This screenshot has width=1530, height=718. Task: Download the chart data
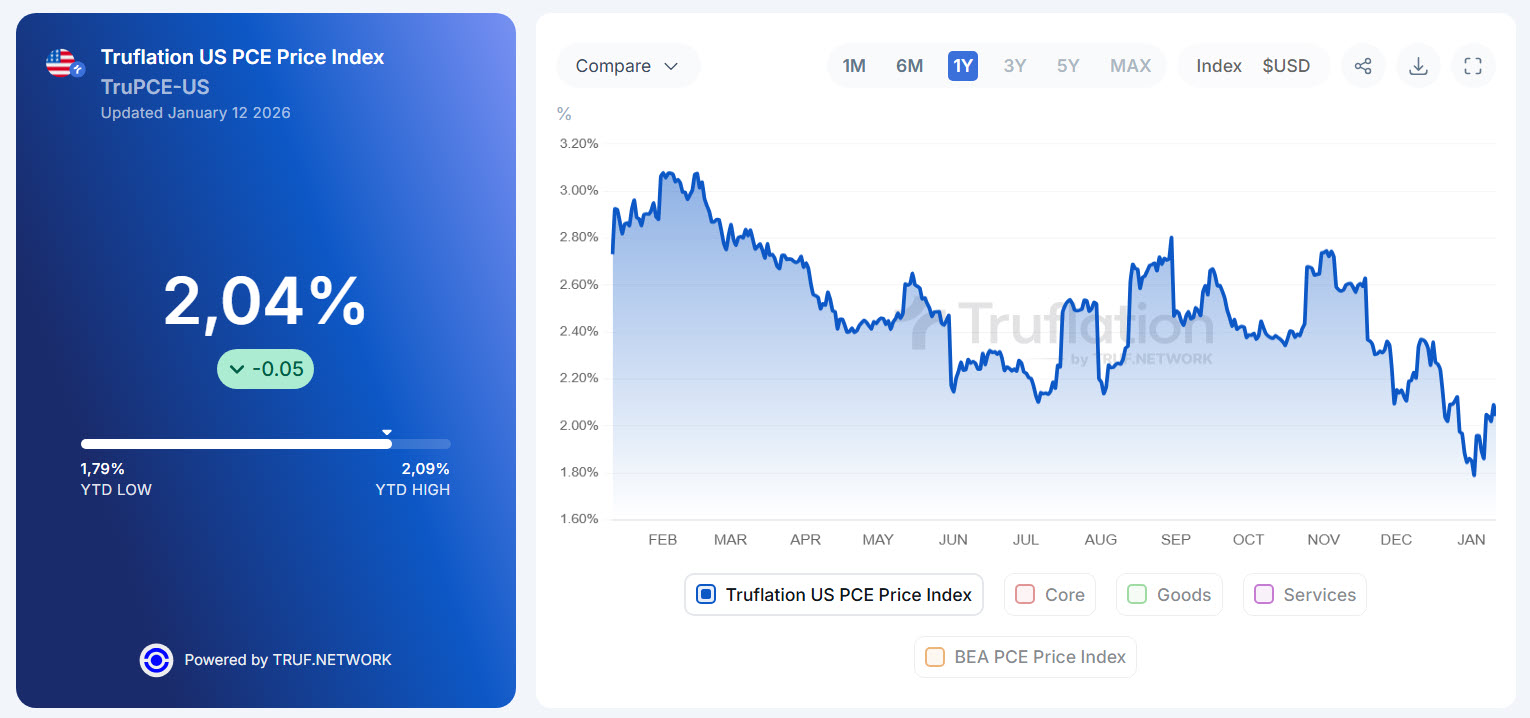(x=1417, y=66)
